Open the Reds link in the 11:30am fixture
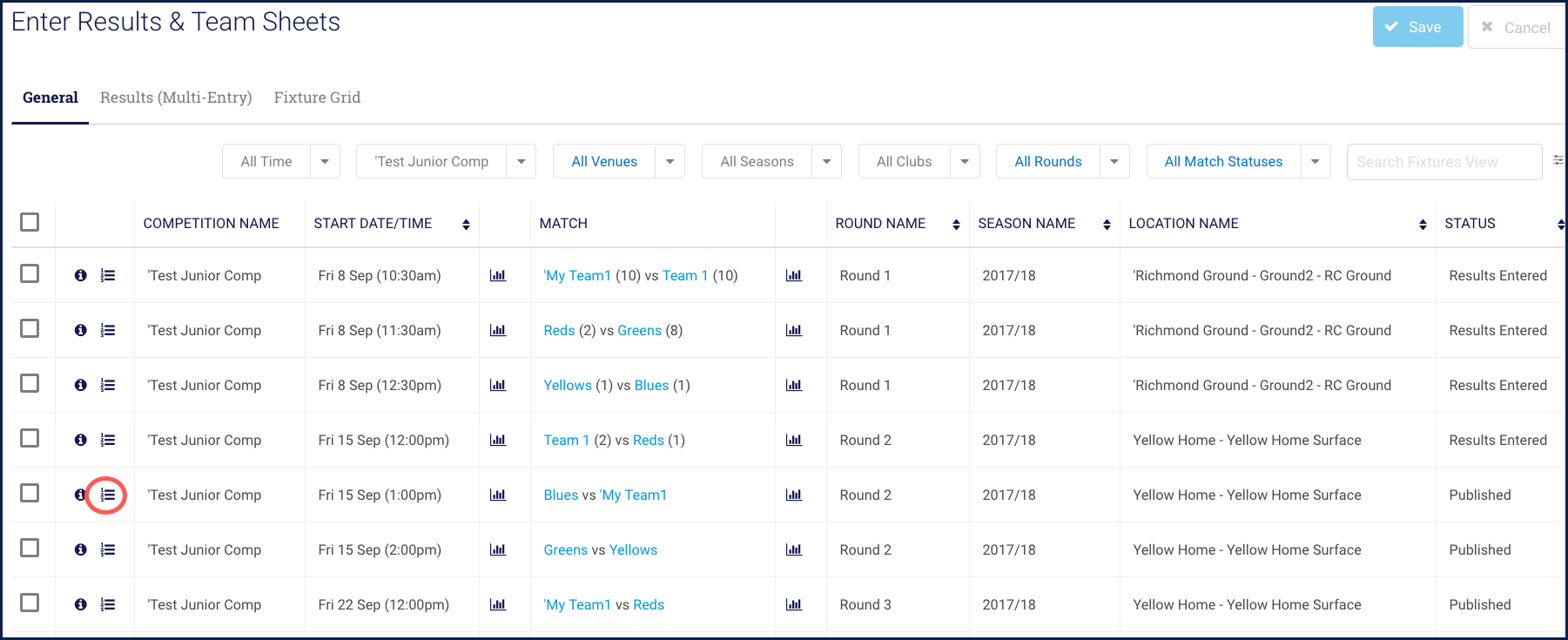The width and height of the screenshot is (1568, 640). [559, 330]
